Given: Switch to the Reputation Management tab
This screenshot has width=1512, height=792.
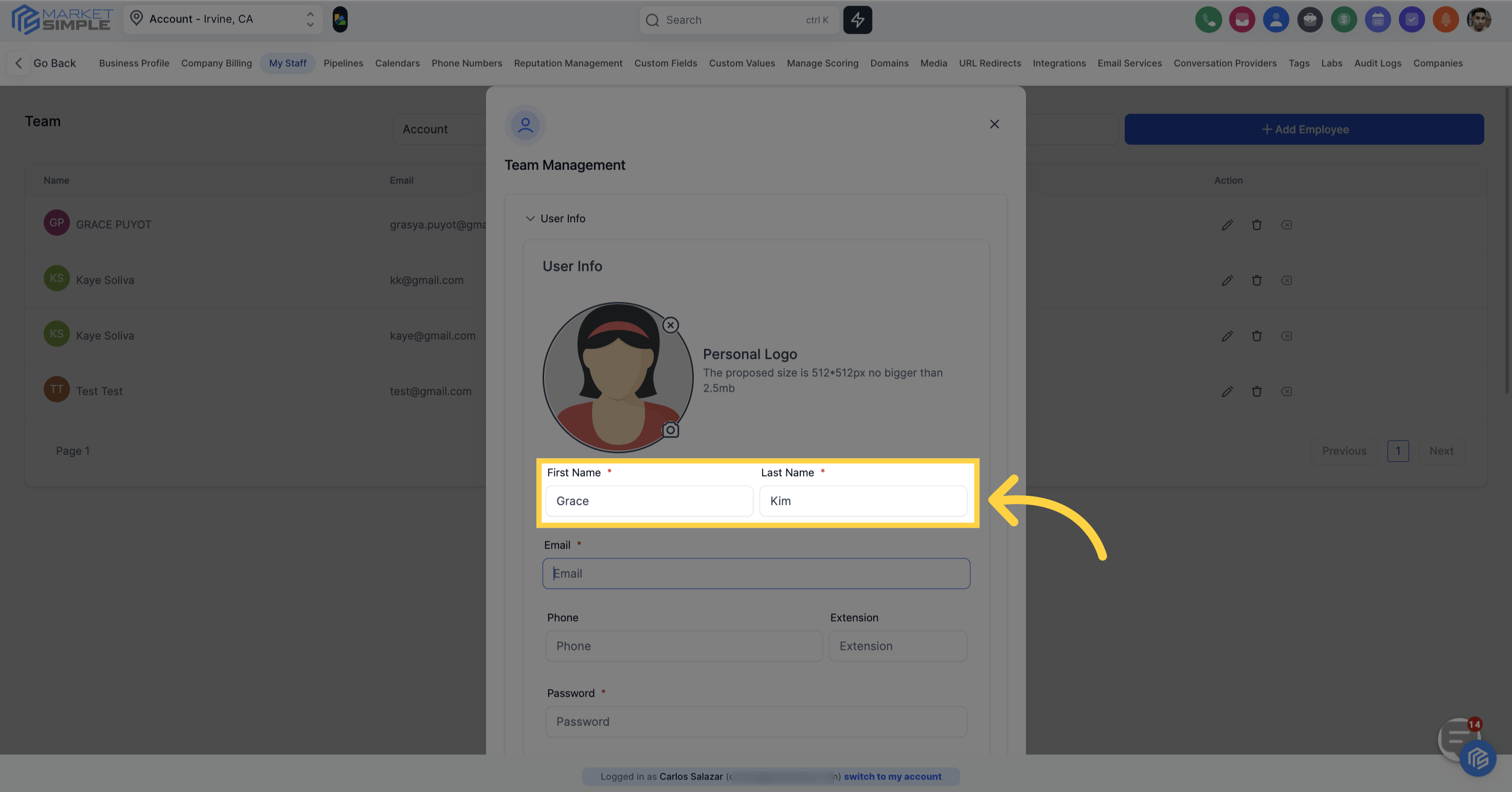Looking at the screenshot, I should [x=568, y=63].
